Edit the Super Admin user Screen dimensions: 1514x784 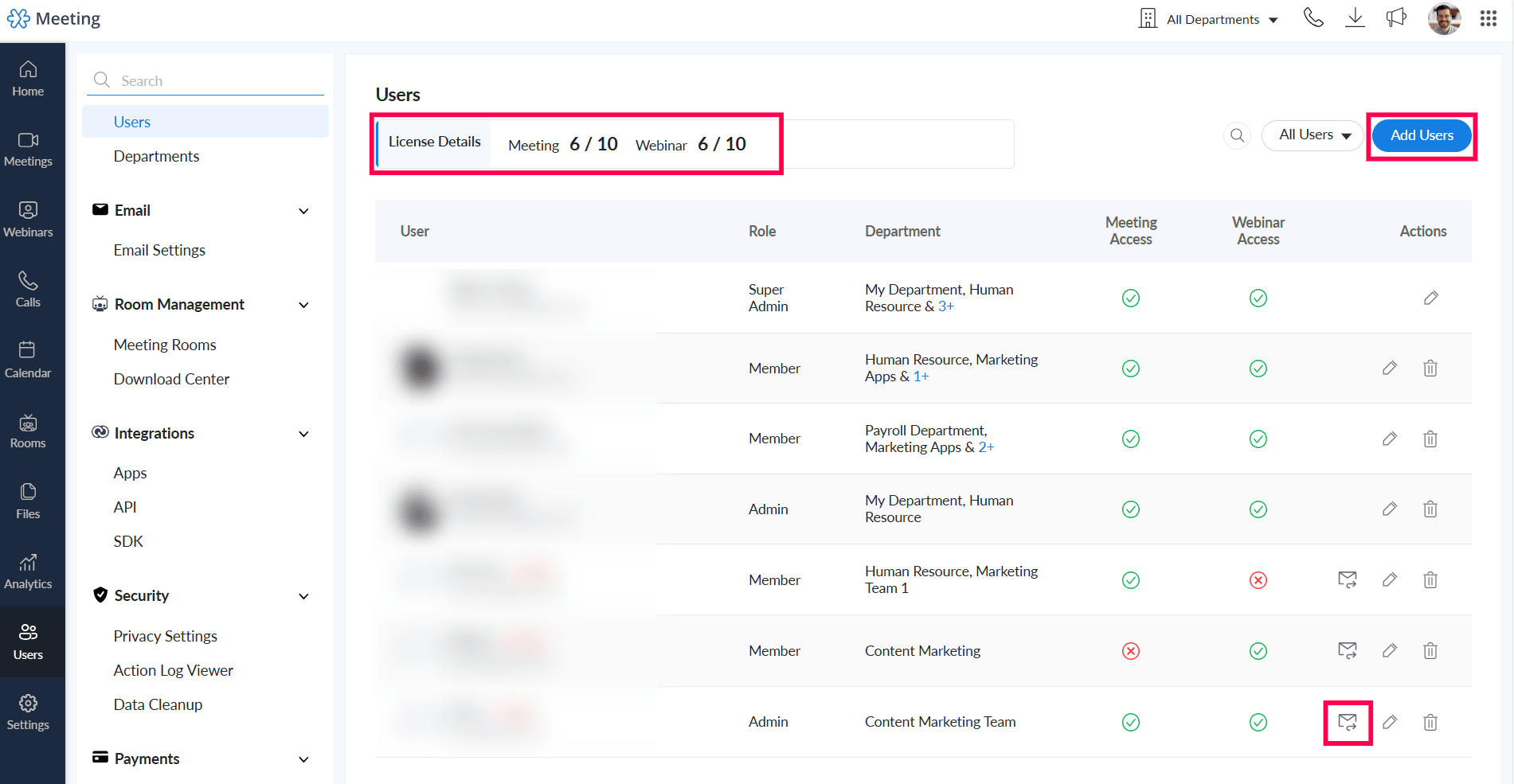click(1430, 298)
